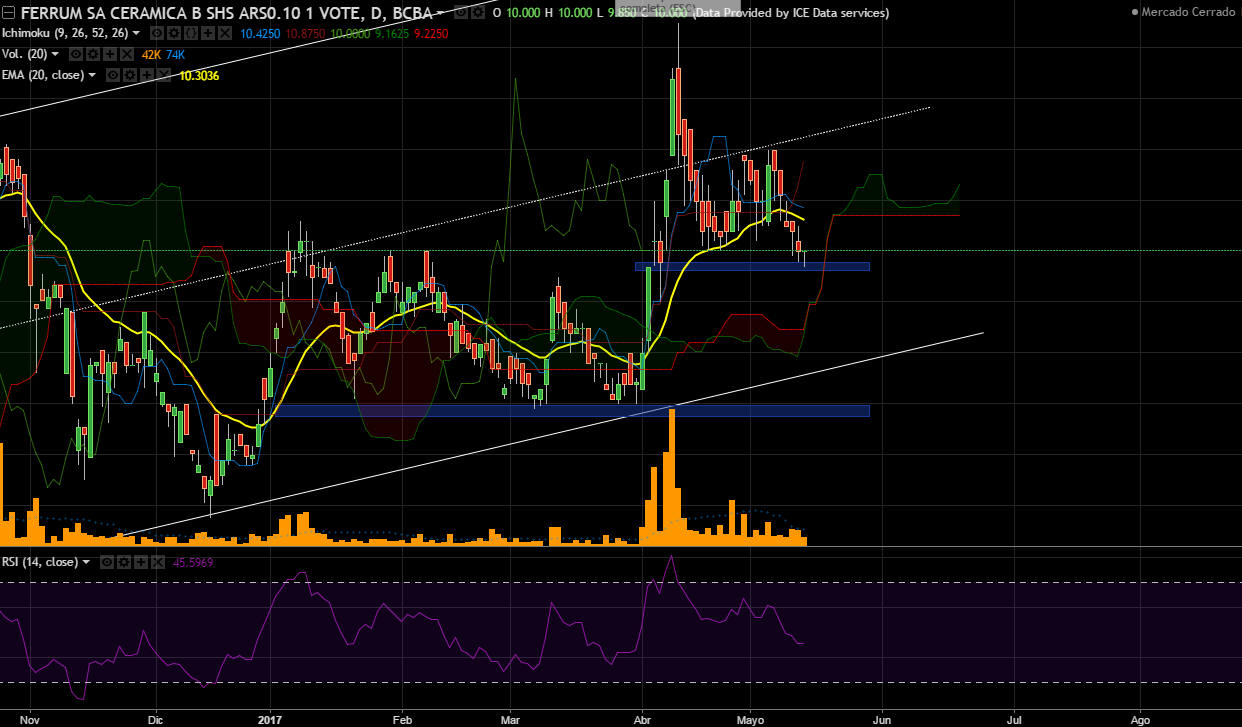Click plus icon on the Vol indicator row
The width and height of the screenshot is (1242, 727).
(x=110, y=54)
